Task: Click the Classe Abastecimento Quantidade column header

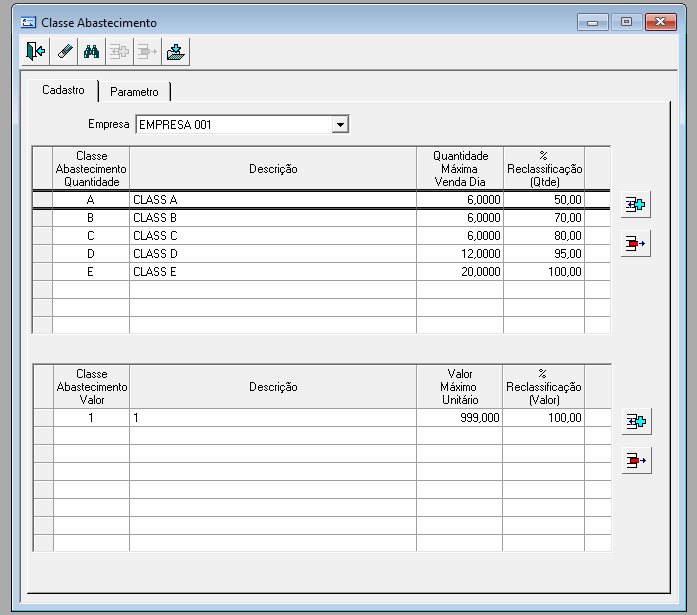Action: 91,169
